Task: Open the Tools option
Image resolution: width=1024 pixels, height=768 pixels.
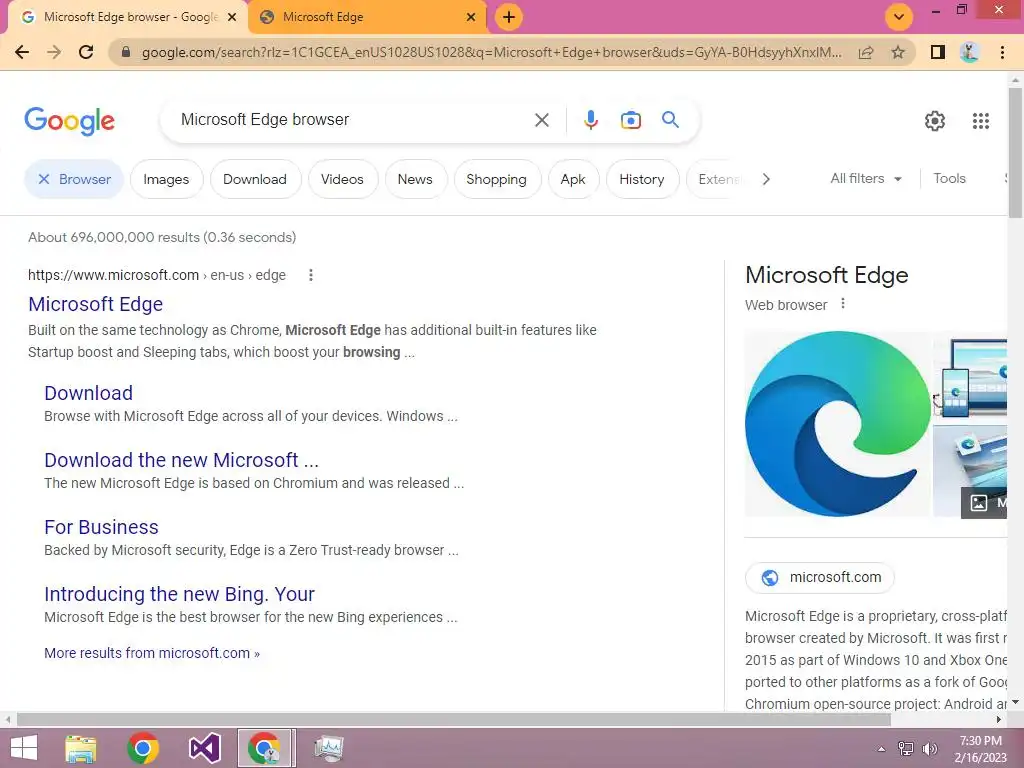Action: click(949, 178)
